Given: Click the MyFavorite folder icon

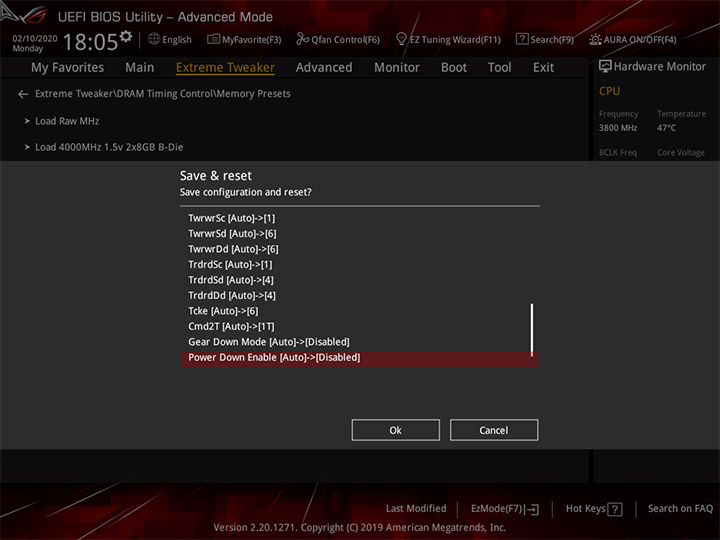Looking at the screenshot, I should click(x=214, y=39).
